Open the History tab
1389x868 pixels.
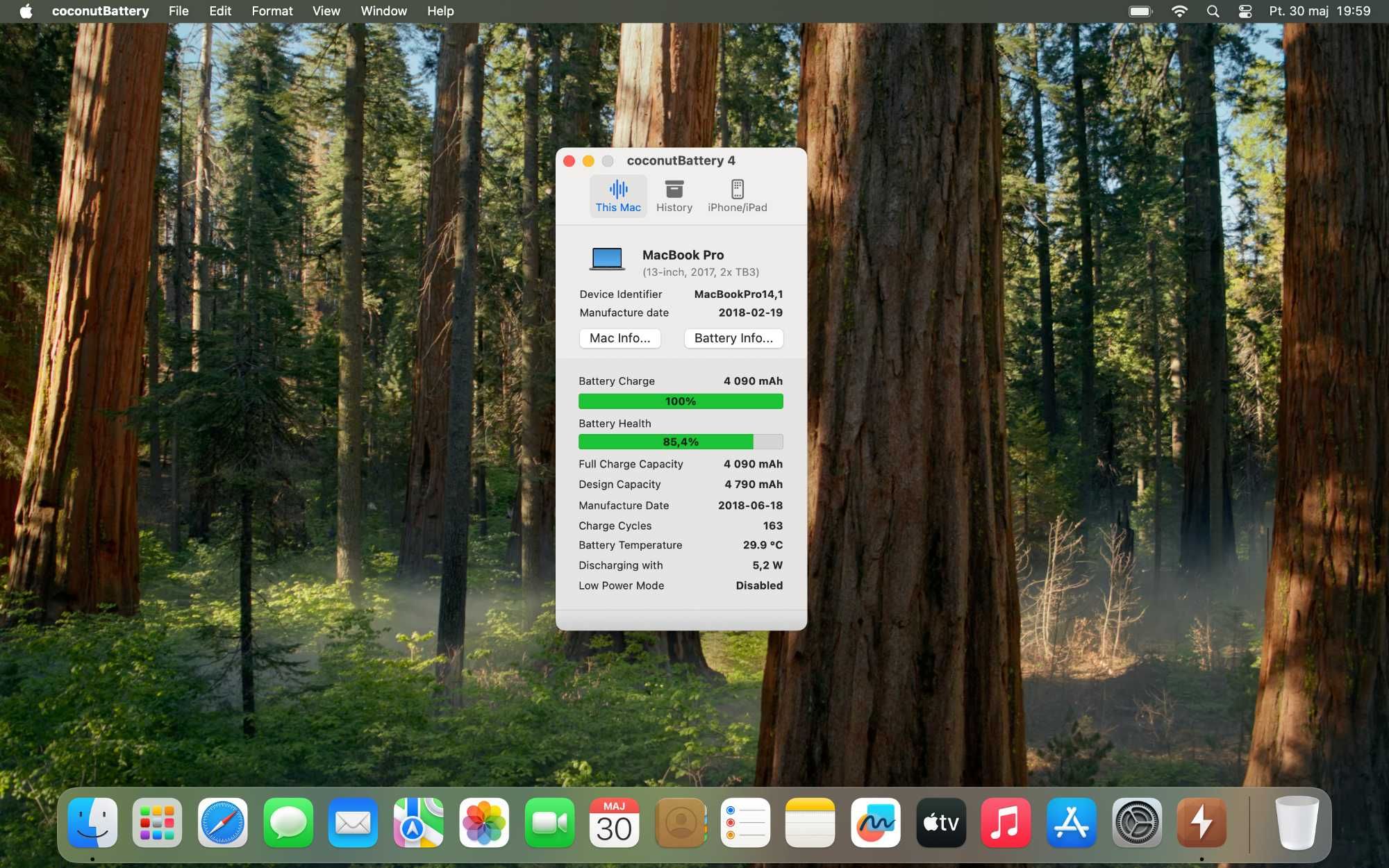pos(674,197)
